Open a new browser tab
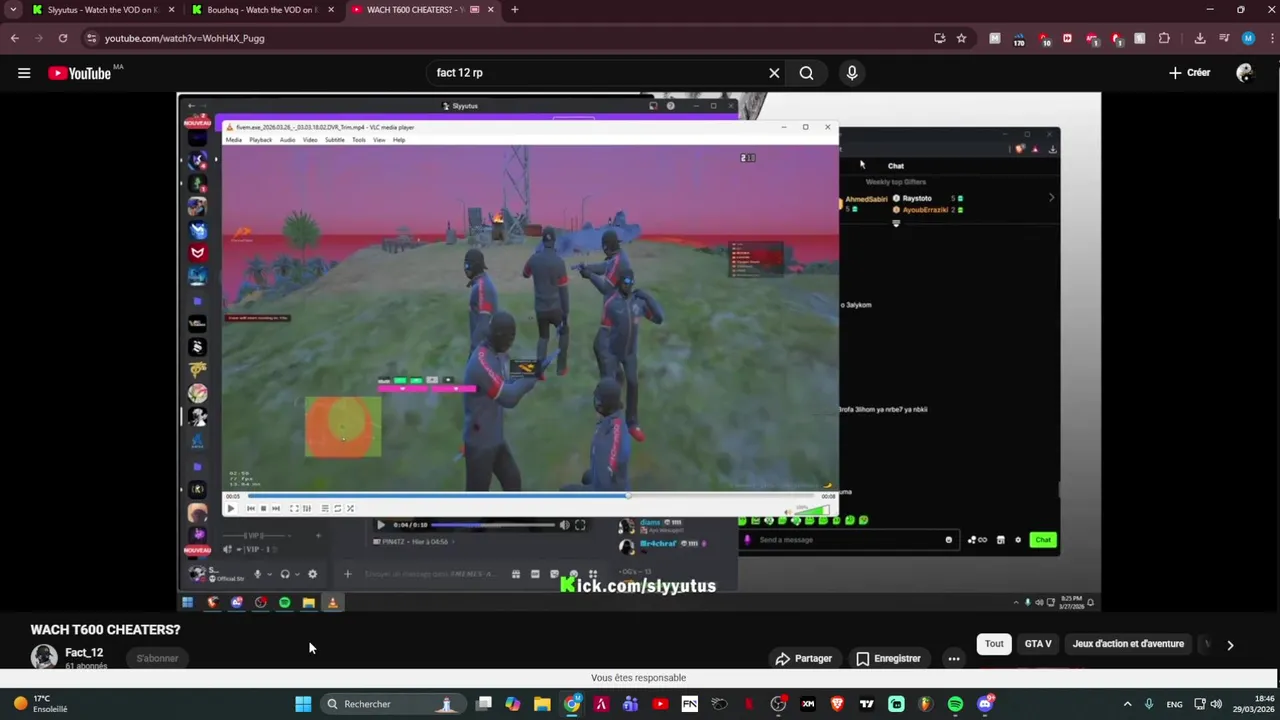 pos(514,10)
